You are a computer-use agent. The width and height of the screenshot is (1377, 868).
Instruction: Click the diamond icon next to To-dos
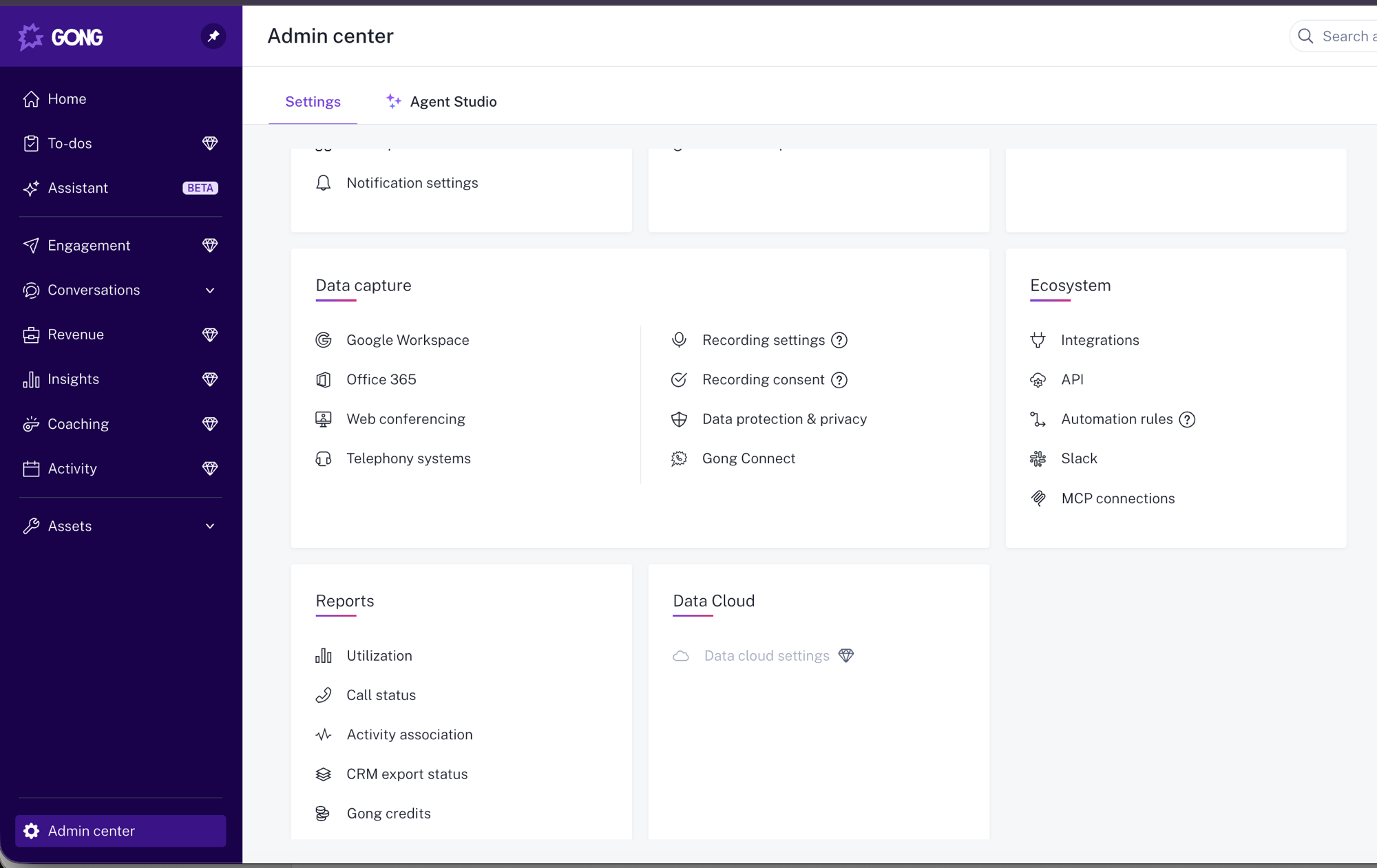pos(210,143)
